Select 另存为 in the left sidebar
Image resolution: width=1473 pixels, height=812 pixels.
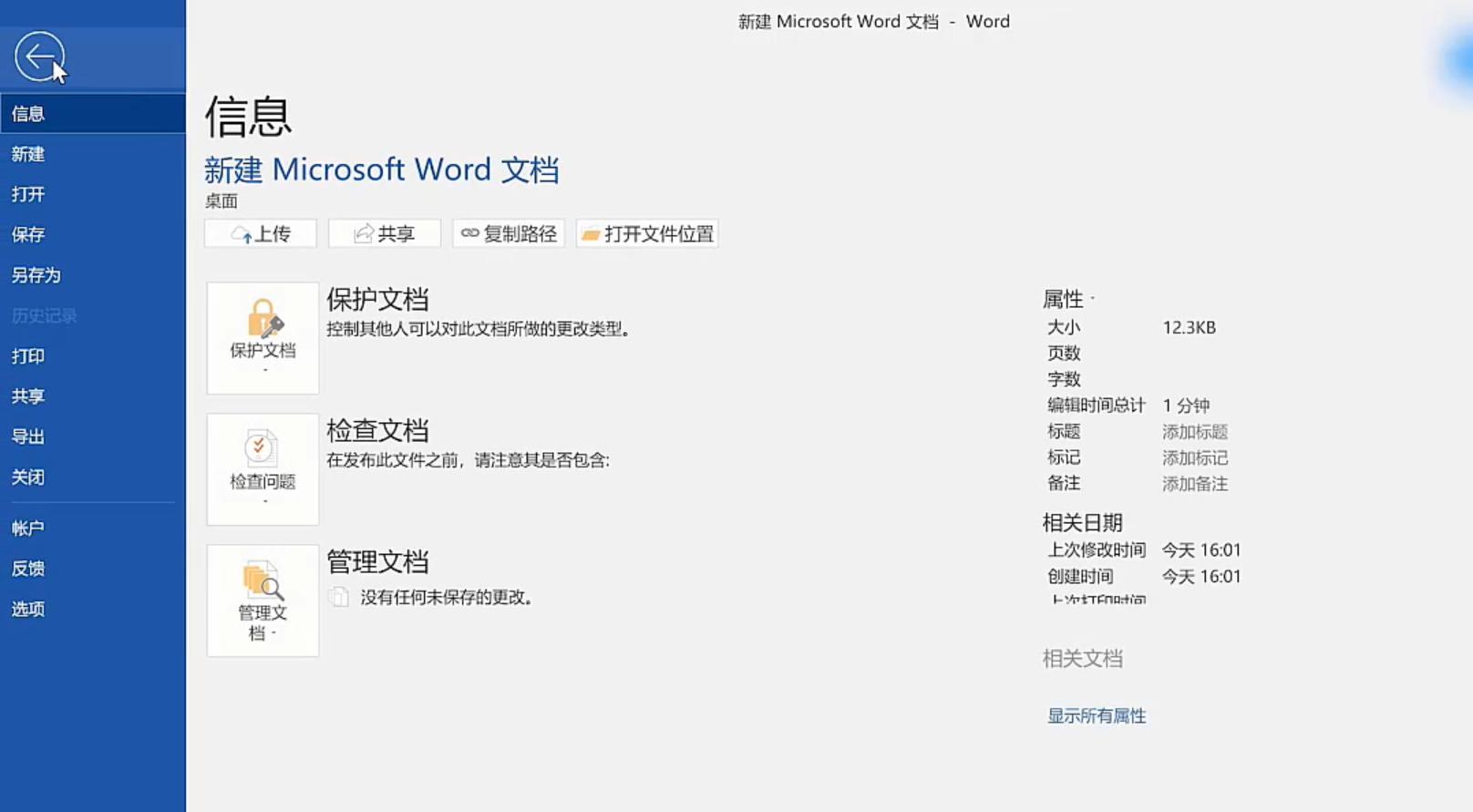pyautogui.click(x=36, y=275)
